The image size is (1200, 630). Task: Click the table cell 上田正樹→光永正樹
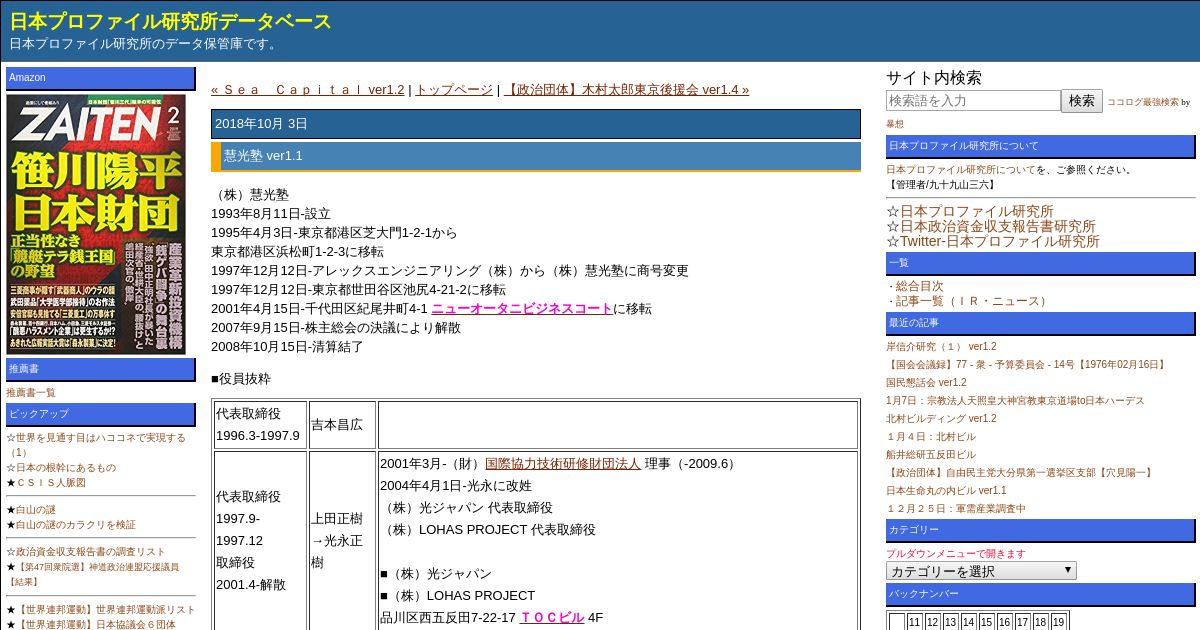[342, 541]
